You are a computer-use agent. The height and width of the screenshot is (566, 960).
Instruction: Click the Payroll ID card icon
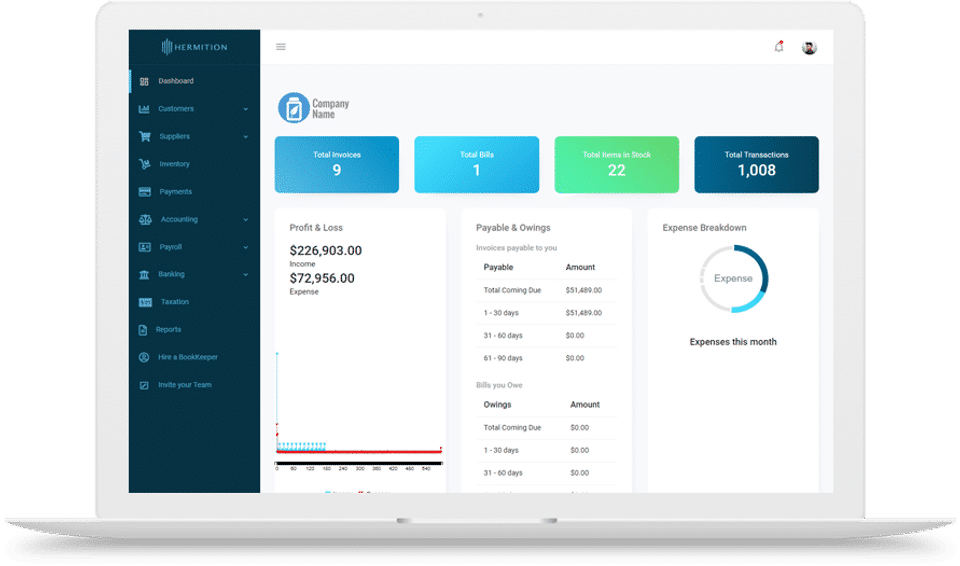(x=144, y=247)
